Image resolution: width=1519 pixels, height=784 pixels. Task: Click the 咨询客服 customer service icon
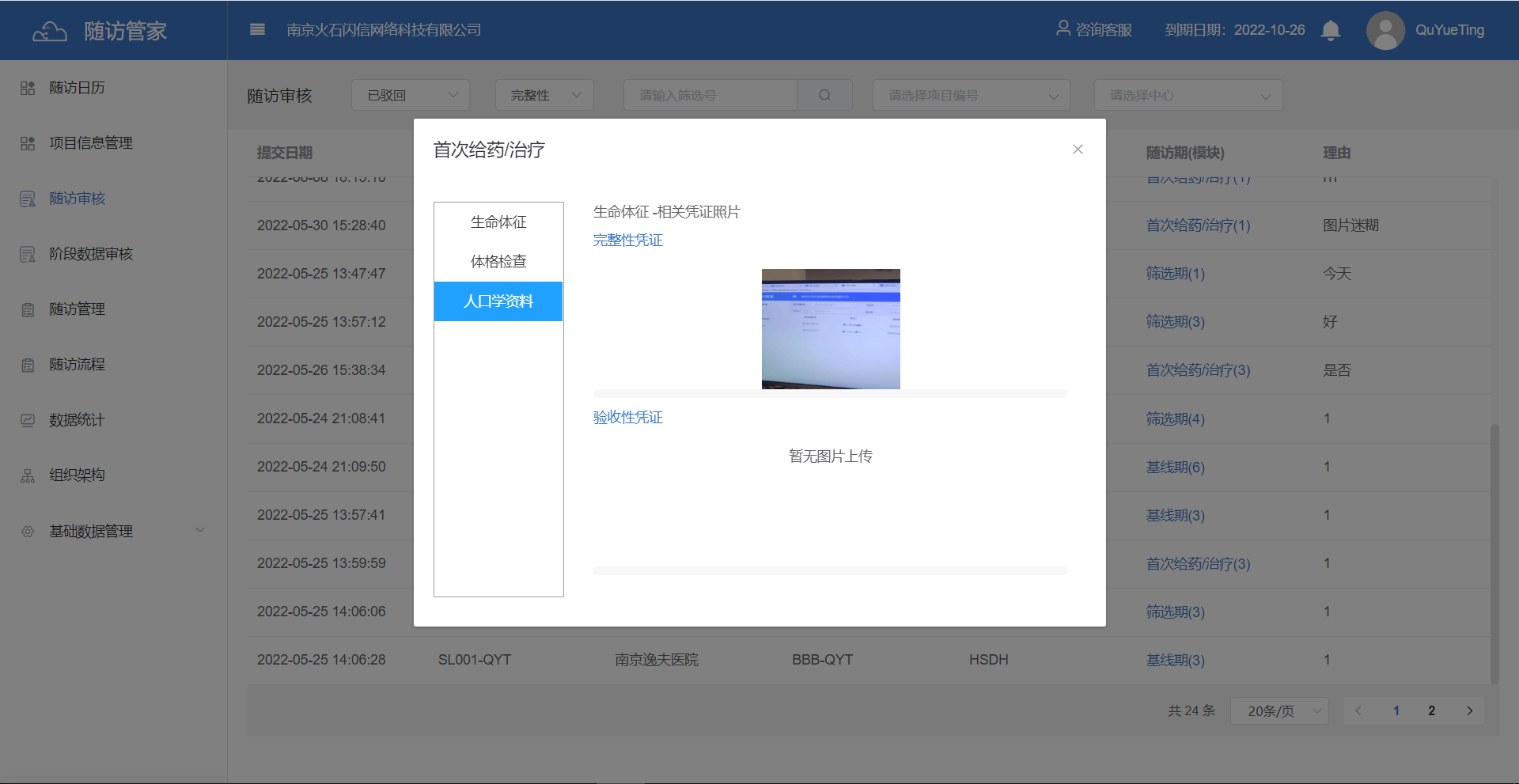point(1063,29)
